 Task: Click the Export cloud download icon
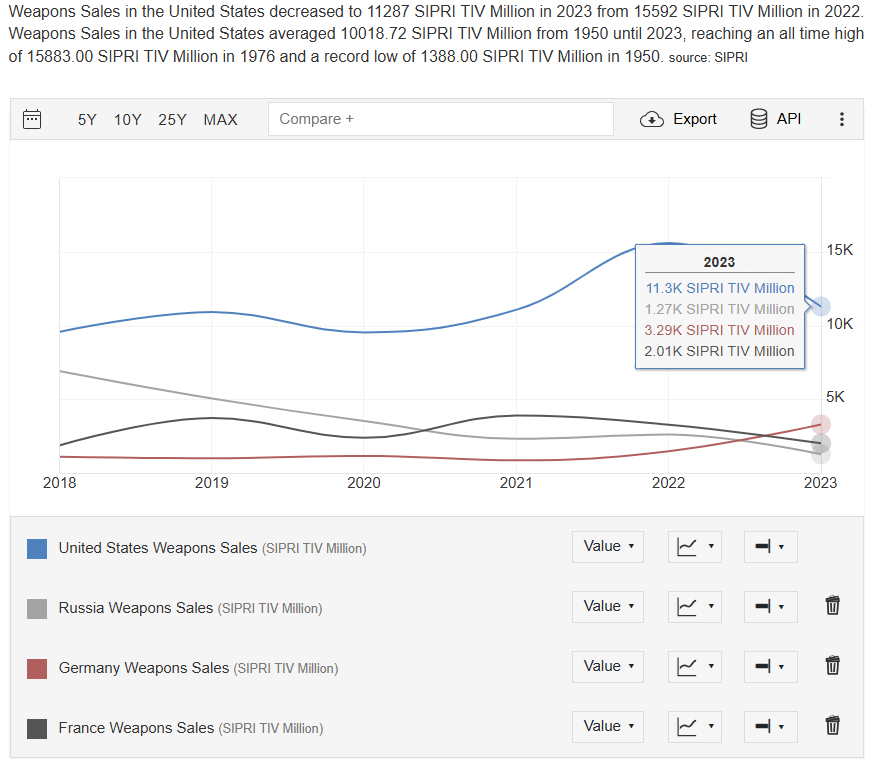point(652,119)
